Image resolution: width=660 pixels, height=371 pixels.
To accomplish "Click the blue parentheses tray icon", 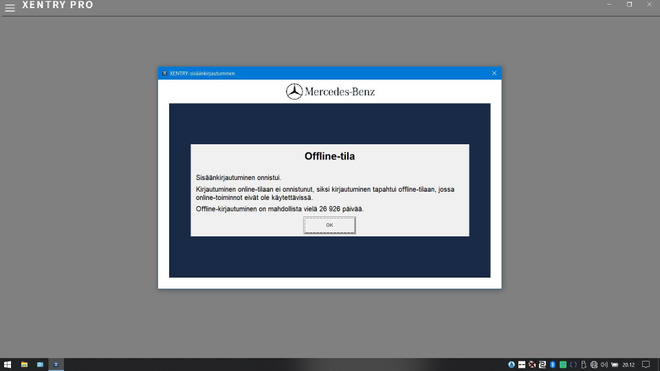I will [x=573, y=365].
